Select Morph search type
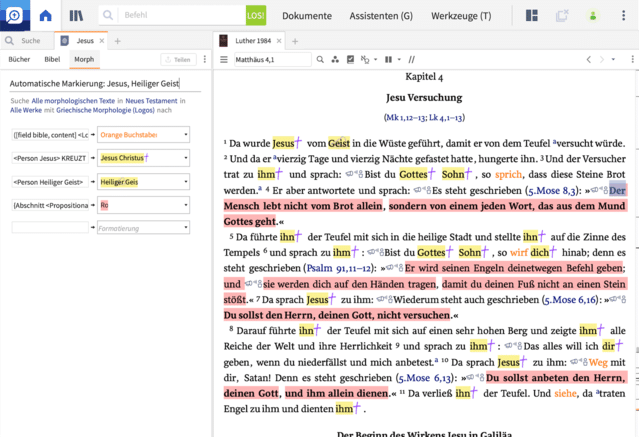Image resolution: width=639 pixels, height=437 pixels. (x=84, y=60)
